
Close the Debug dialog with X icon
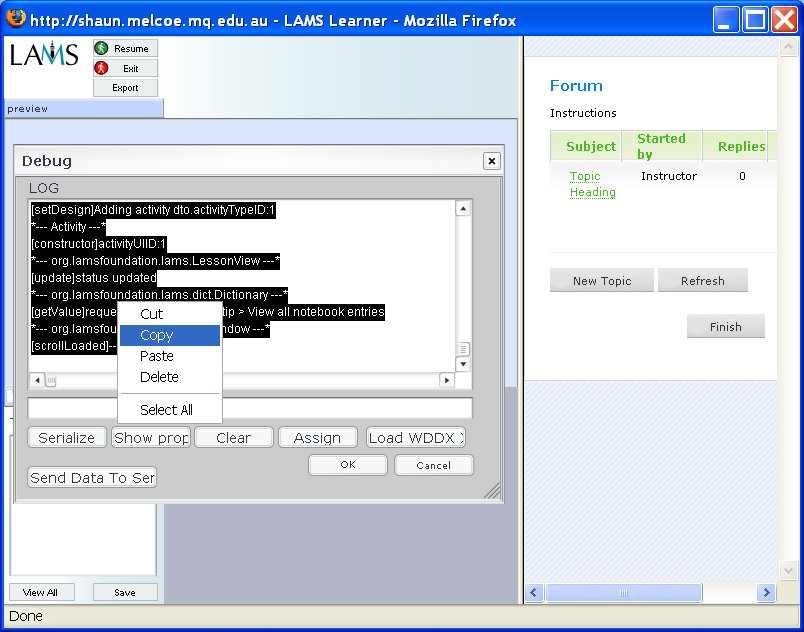pos(491,161)
